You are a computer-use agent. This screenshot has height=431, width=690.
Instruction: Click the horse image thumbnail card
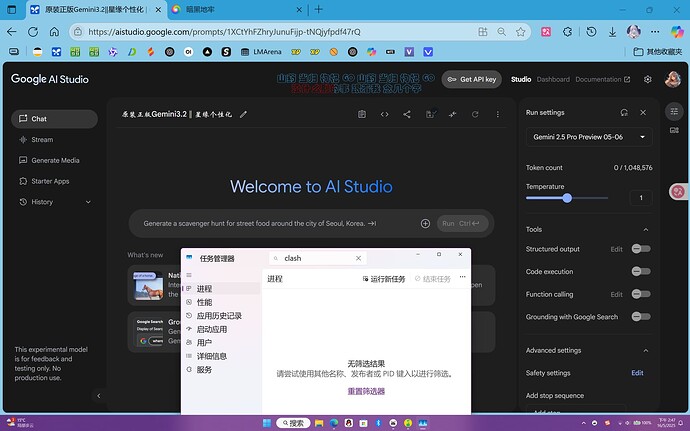[148, 285]
